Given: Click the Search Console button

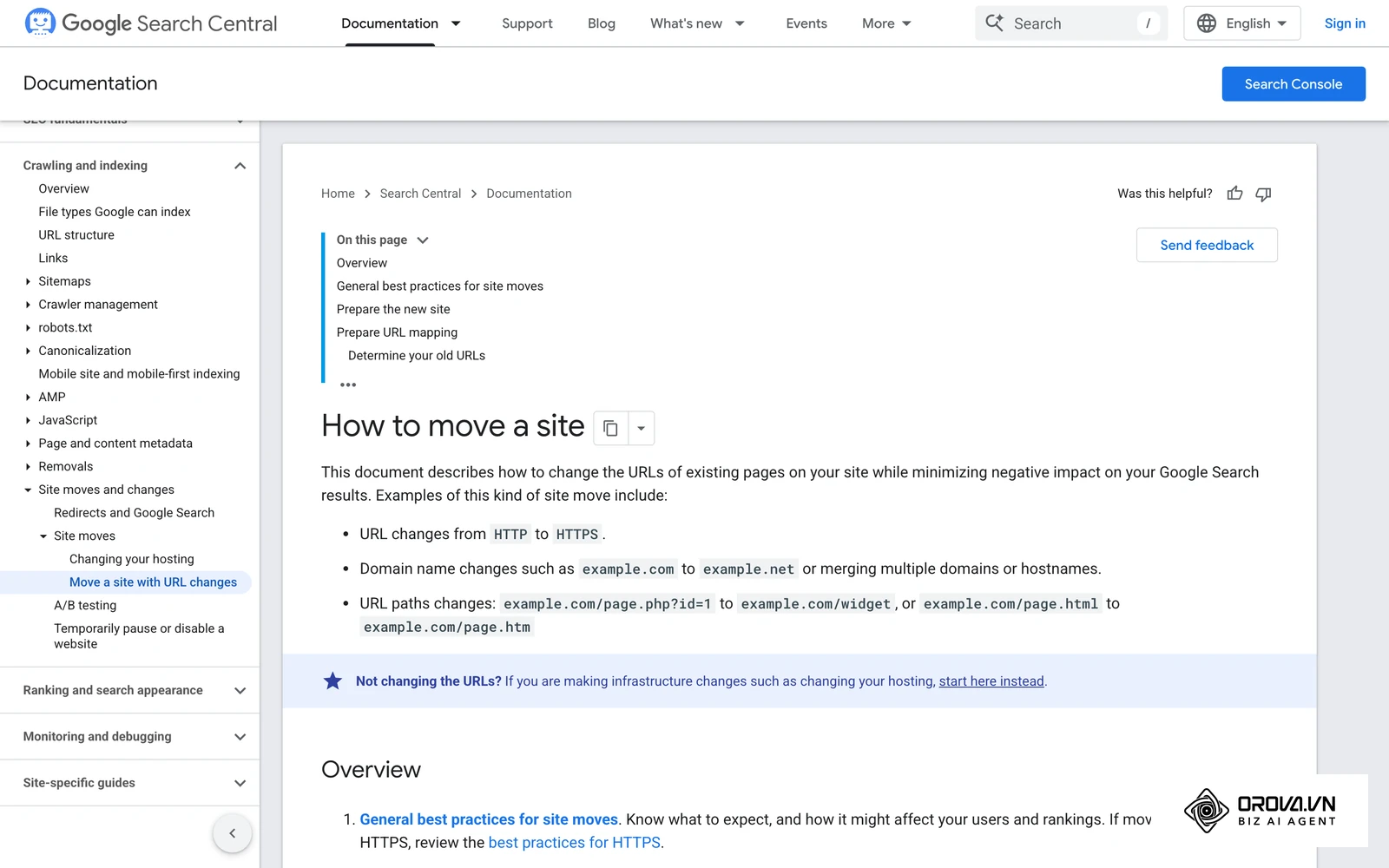Looking at the screenshot, I should (1294, 84).
